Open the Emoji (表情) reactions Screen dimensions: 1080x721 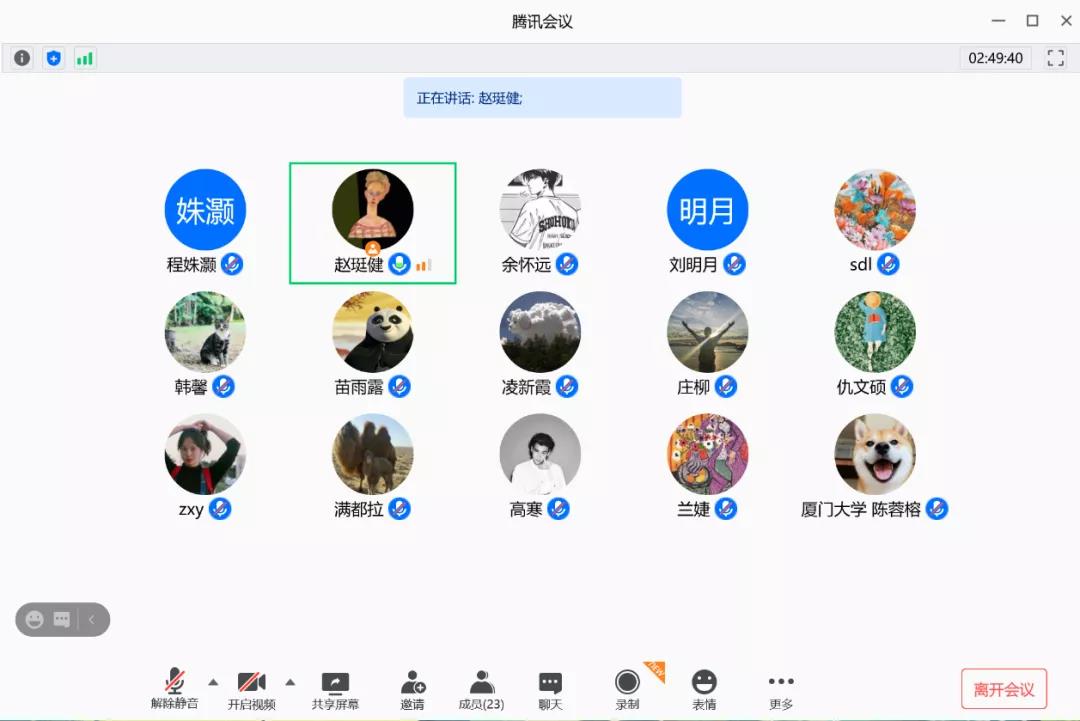pos(704,690)
